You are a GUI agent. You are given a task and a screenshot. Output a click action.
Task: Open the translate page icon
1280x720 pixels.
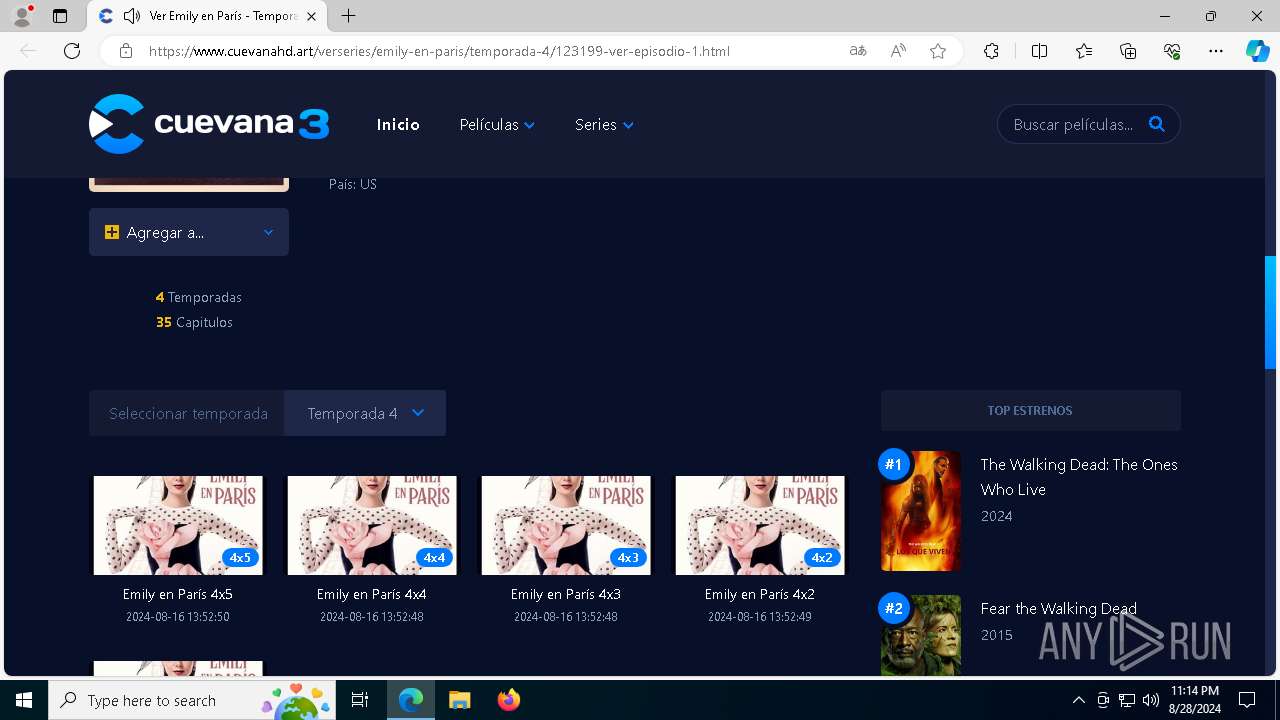pyautogui.click(x=857, y=51)
